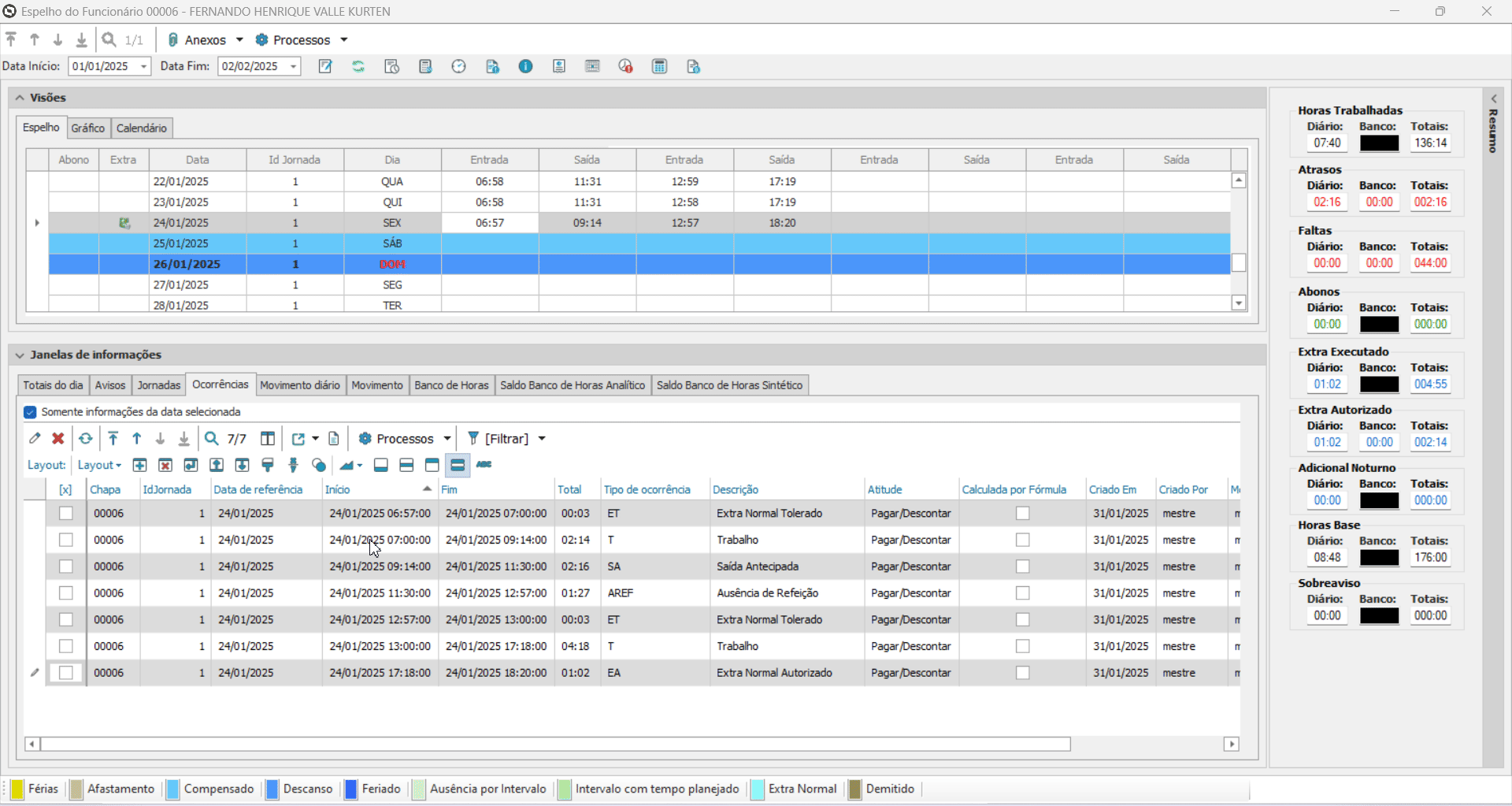Click the calendar grid icon in the top toolbar
Screen dimensions: 1512x806
coord(592,66)
